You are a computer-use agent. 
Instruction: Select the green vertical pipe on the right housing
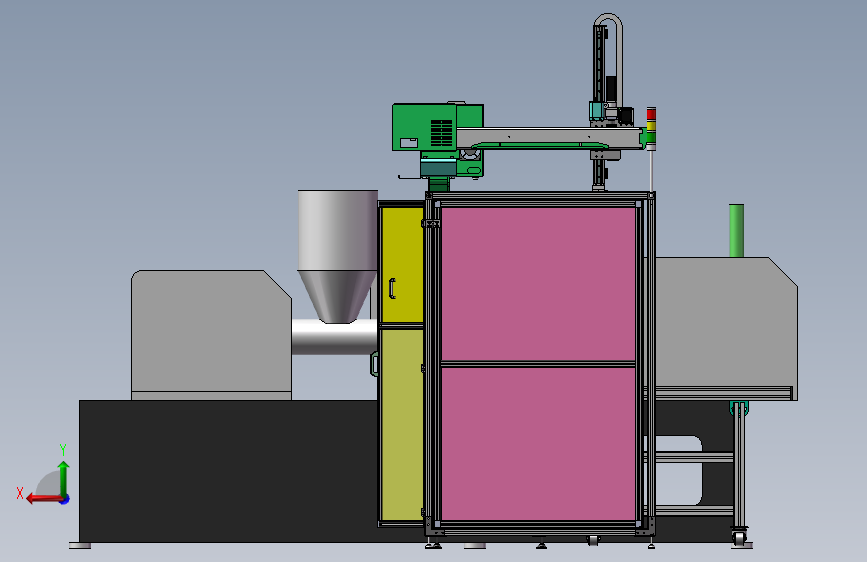point(736,230)
